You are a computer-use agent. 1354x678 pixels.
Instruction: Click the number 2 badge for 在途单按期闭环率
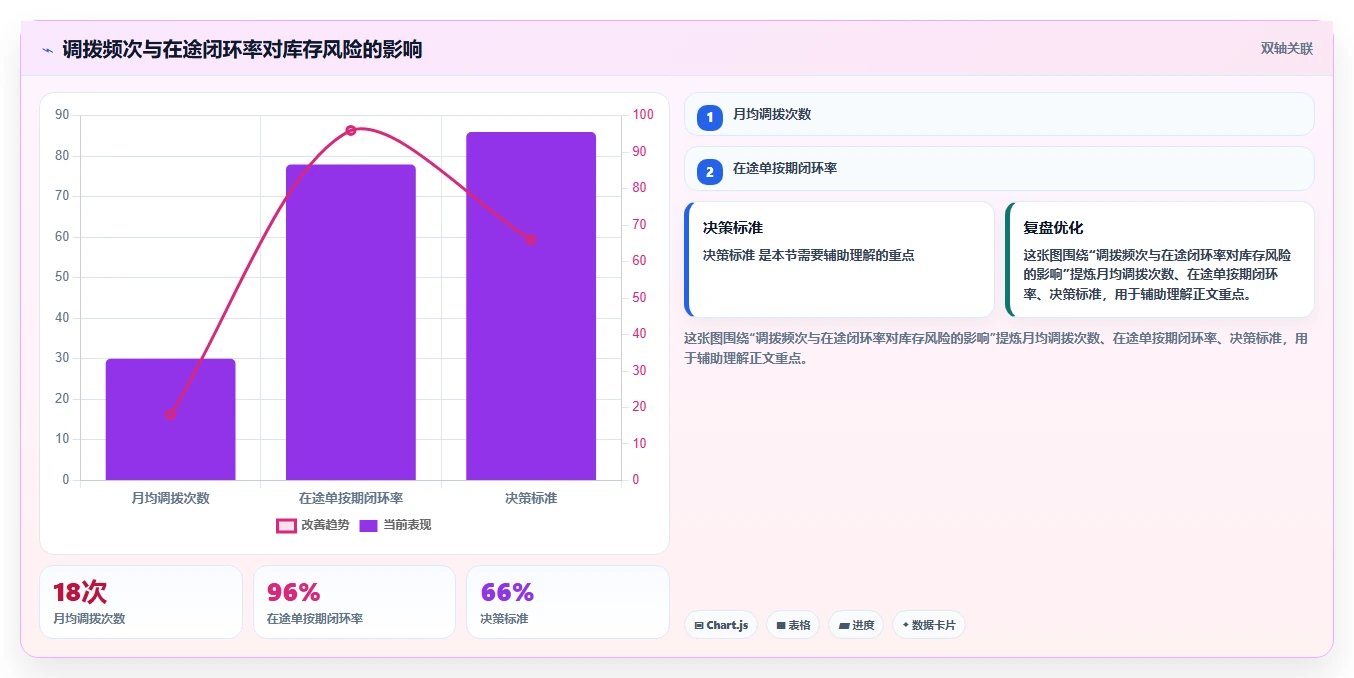click(710, 171)
